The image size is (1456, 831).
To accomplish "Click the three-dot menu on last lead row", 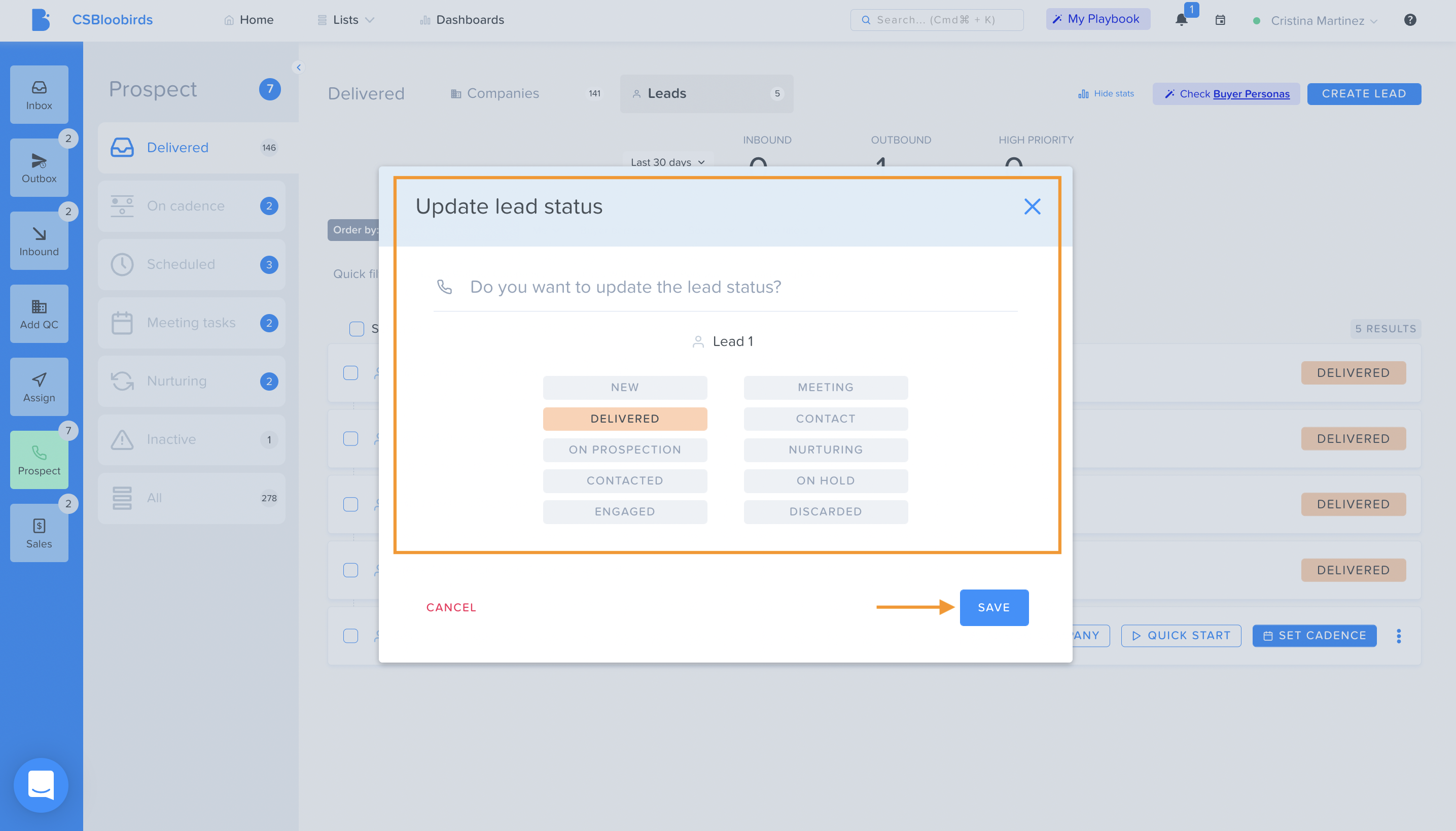I will [x=1399, y=636].
